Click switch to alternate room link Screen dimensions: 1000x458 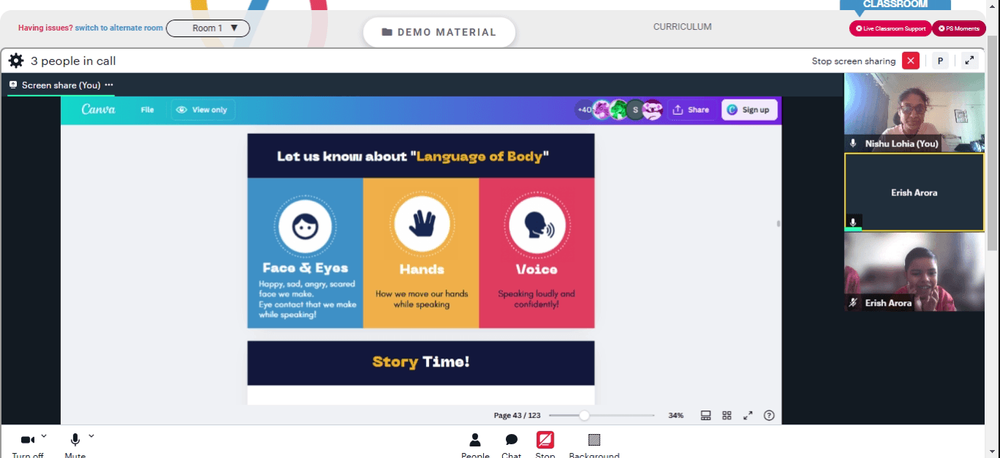119,28
